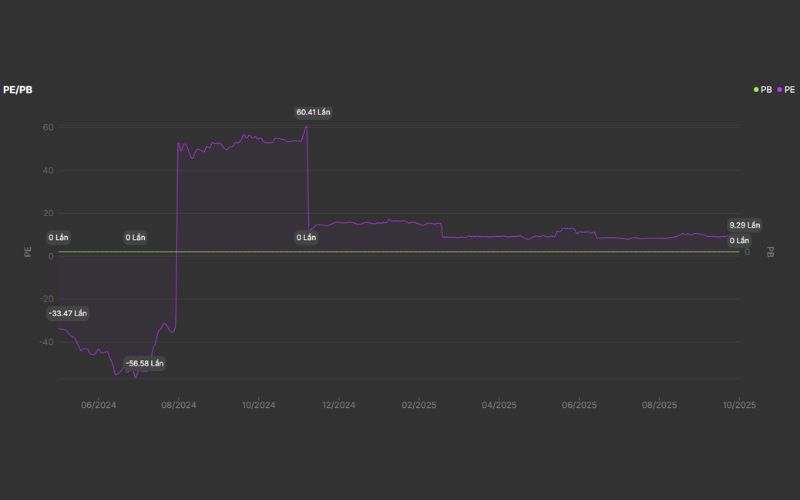Click the 60 value on y-axis

pos(47,127)
